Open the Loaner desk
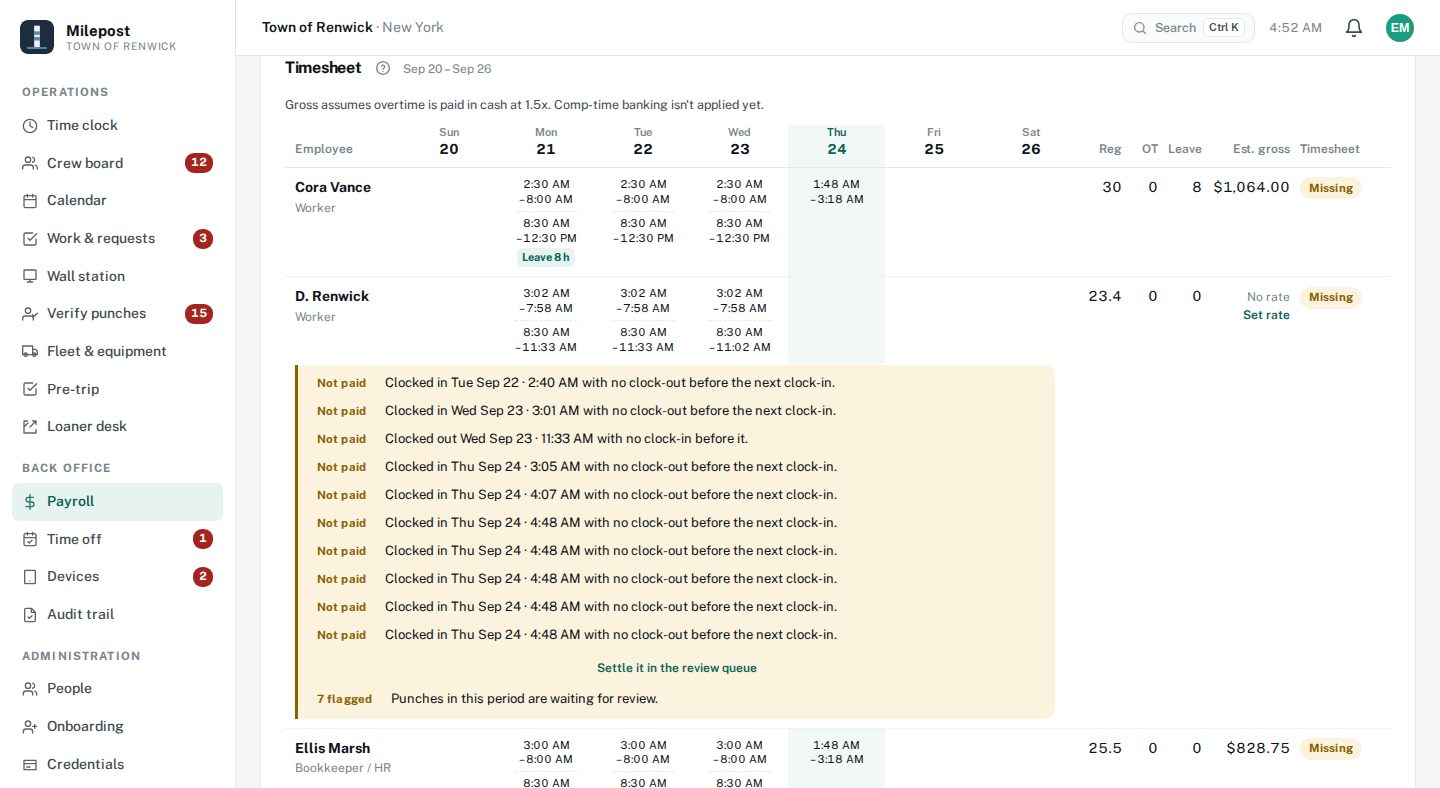1440x788 pixels. (x=117, y=426)
